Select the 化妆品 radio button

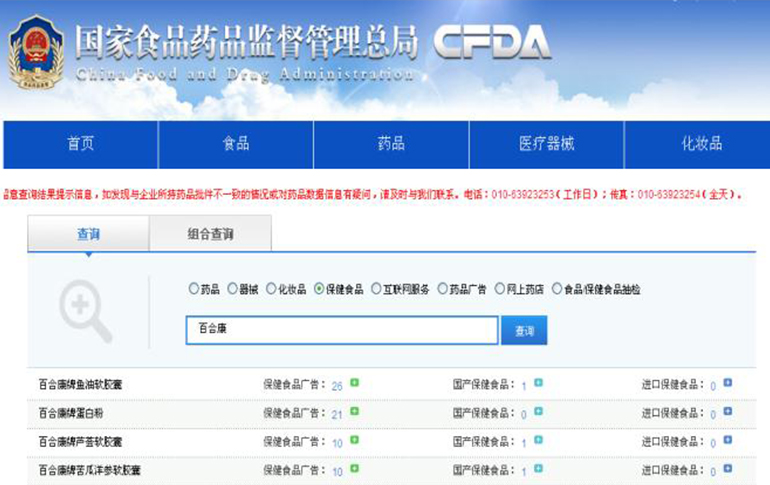point(271,289)
